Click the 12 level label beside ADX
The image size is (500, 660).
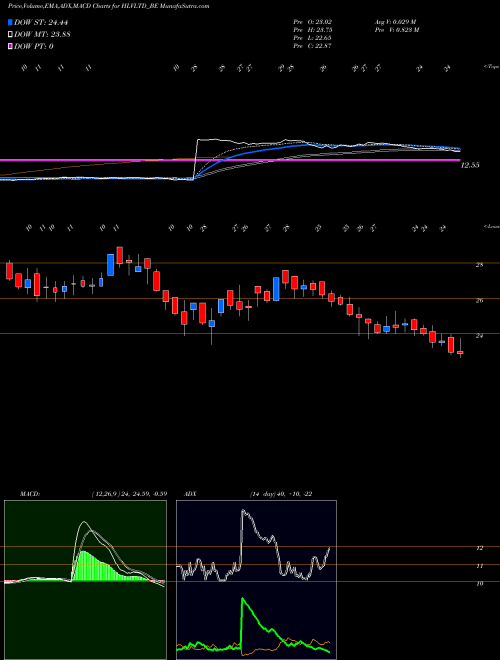click(x=479, y=548)
